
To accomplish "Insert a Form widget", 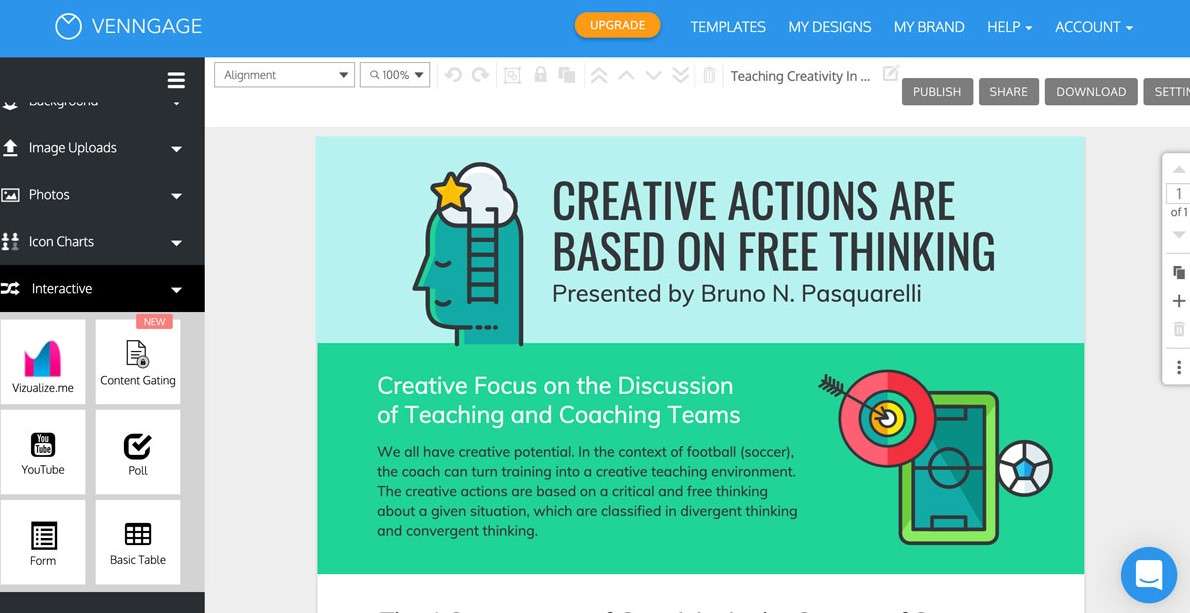I will click(x=43, y=542).
